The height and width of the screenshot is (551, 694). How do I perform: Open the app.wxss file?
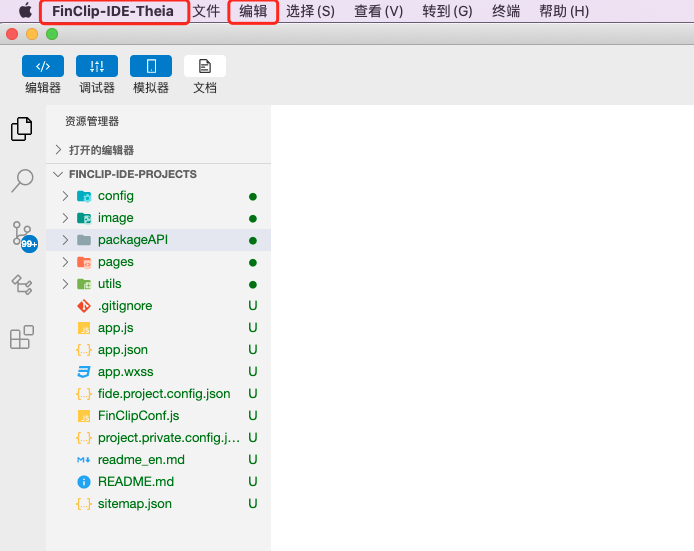[x=125, y=372]
